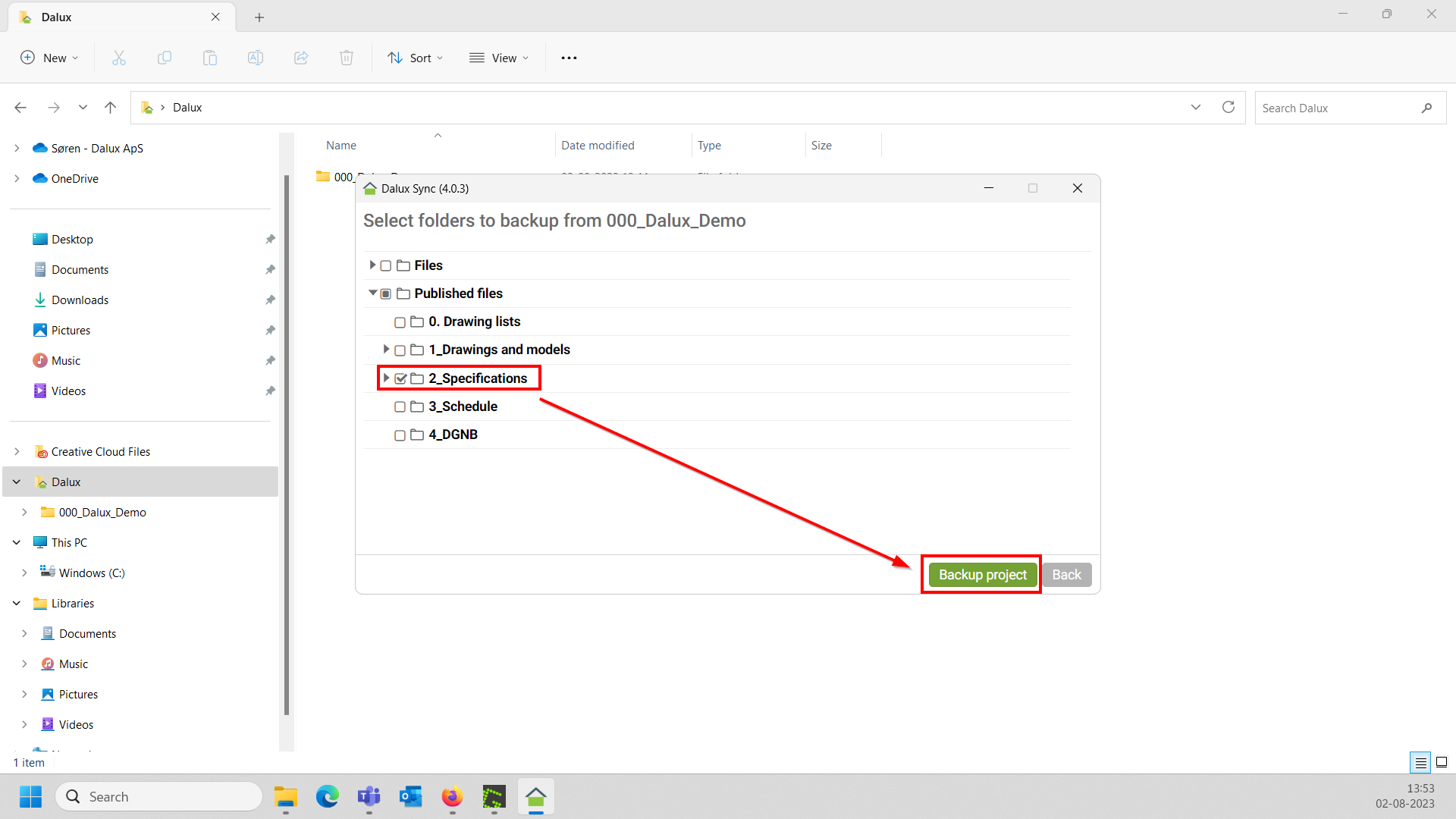This screenshot has width=1456, height=819.
Task: Collapse the Published files tree node
Action: point(372,293)
